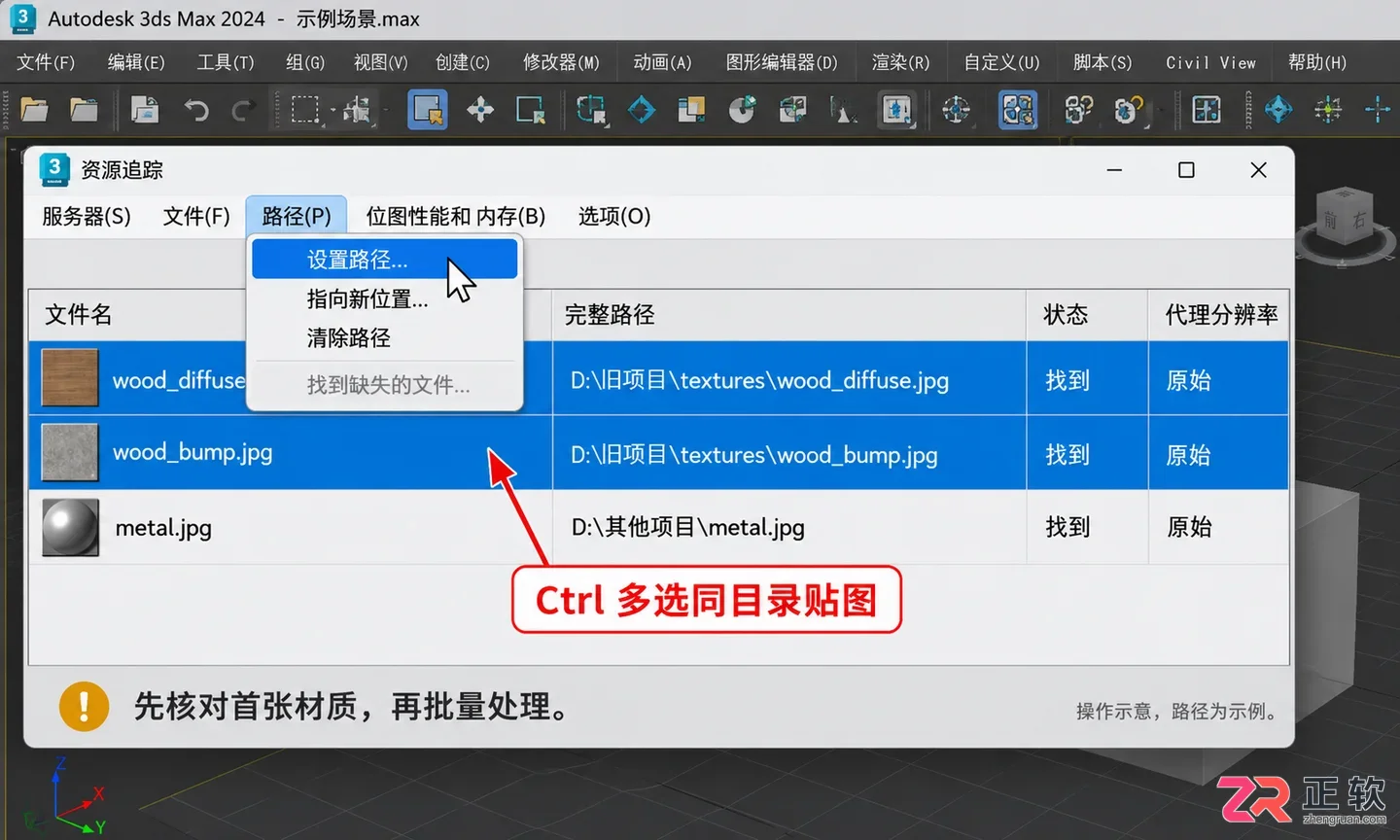Undo the last action with the toolbar arrow
This screenshot has width=1400, height=840.
pos(196,111)
